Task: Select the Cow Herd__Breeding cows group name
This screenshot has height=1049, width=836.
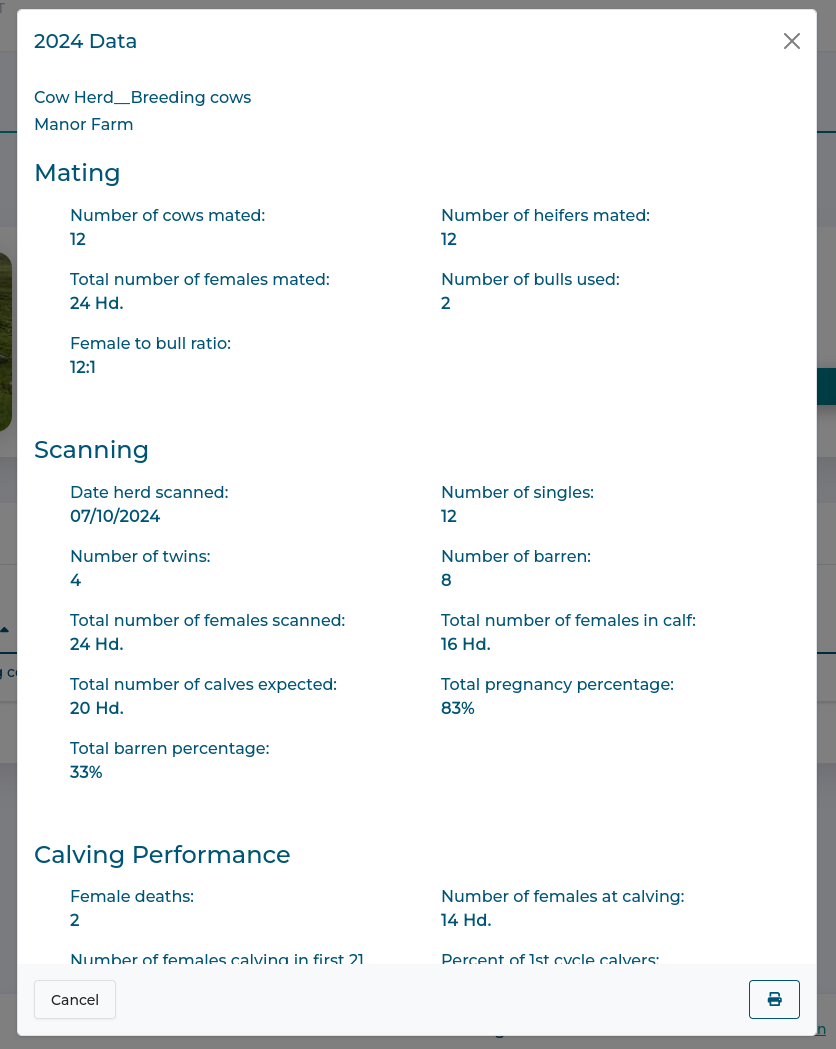Action: tap(143, 97)
